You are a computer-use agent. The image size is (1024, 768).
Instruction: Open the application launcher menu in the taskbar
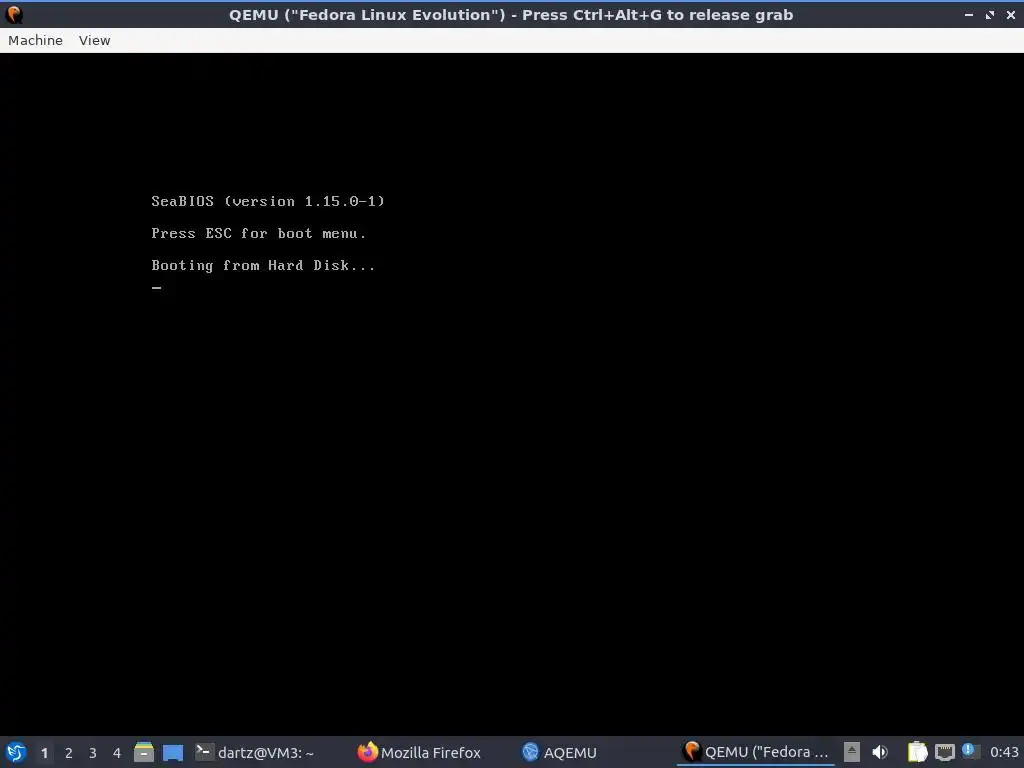click(16, 752)
